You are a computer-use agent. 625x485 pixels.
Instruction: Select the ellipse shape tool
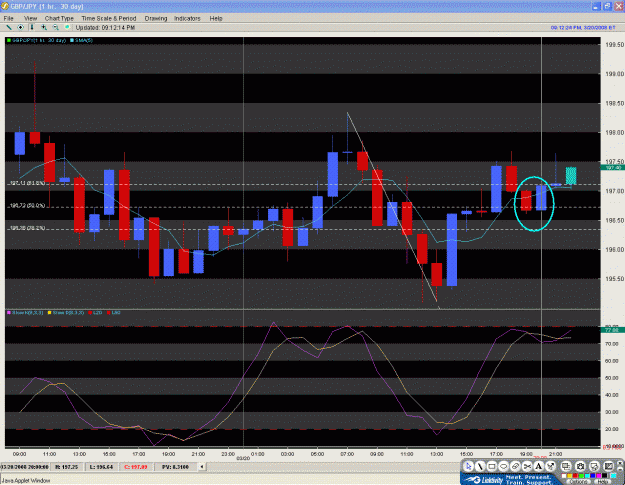504,466
